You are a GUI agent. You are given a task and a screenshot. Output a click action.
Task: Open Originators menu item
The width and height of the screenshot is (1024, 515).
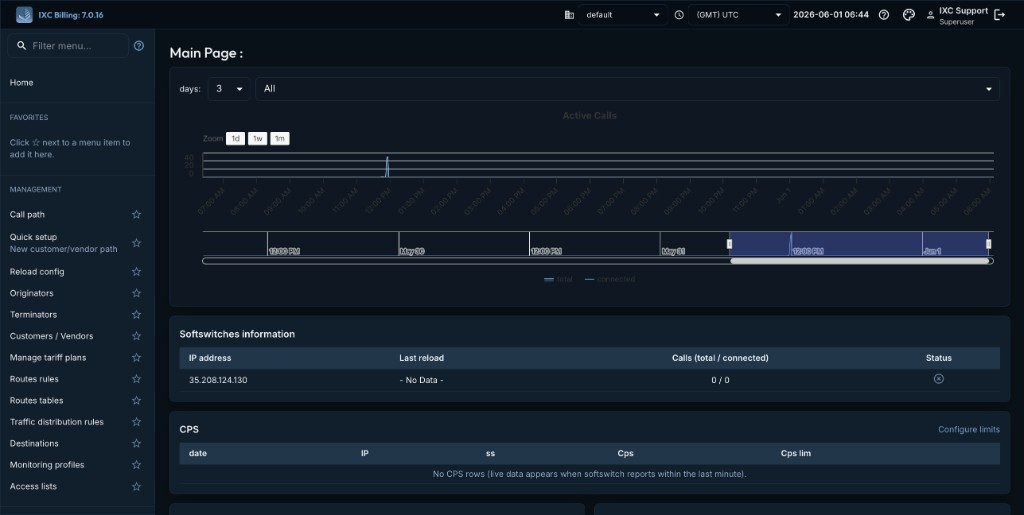(x=31, y=293)
